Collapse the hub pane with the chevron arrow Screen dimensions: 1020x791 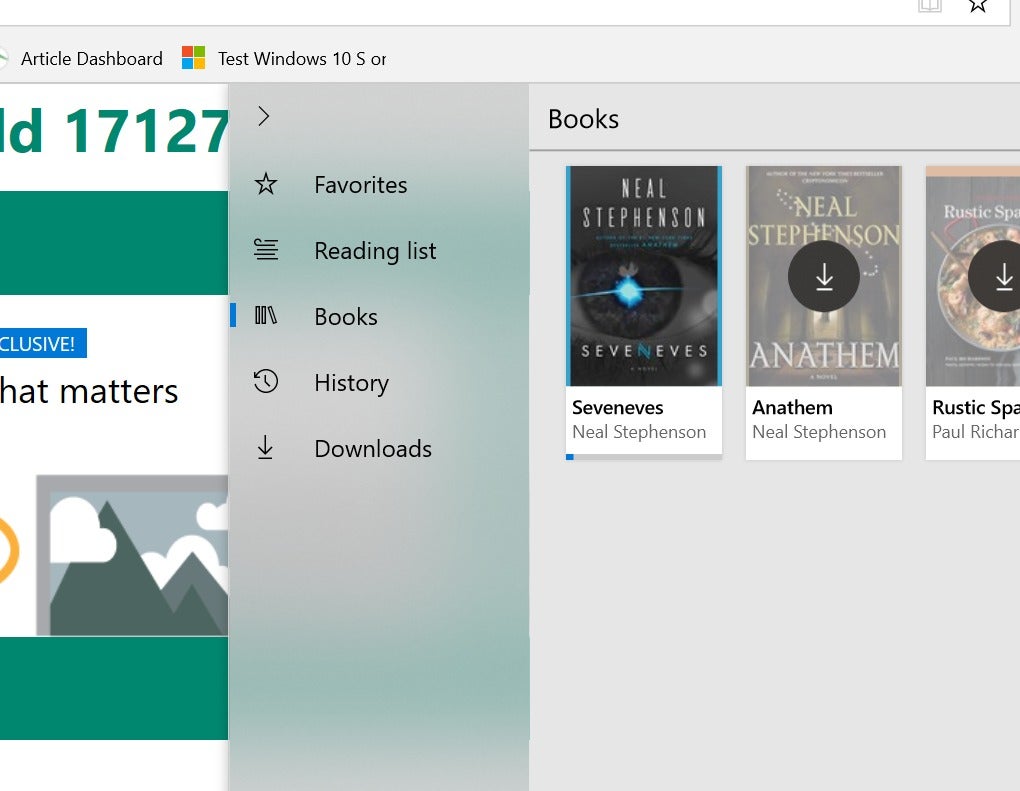[x=263, y=116]
